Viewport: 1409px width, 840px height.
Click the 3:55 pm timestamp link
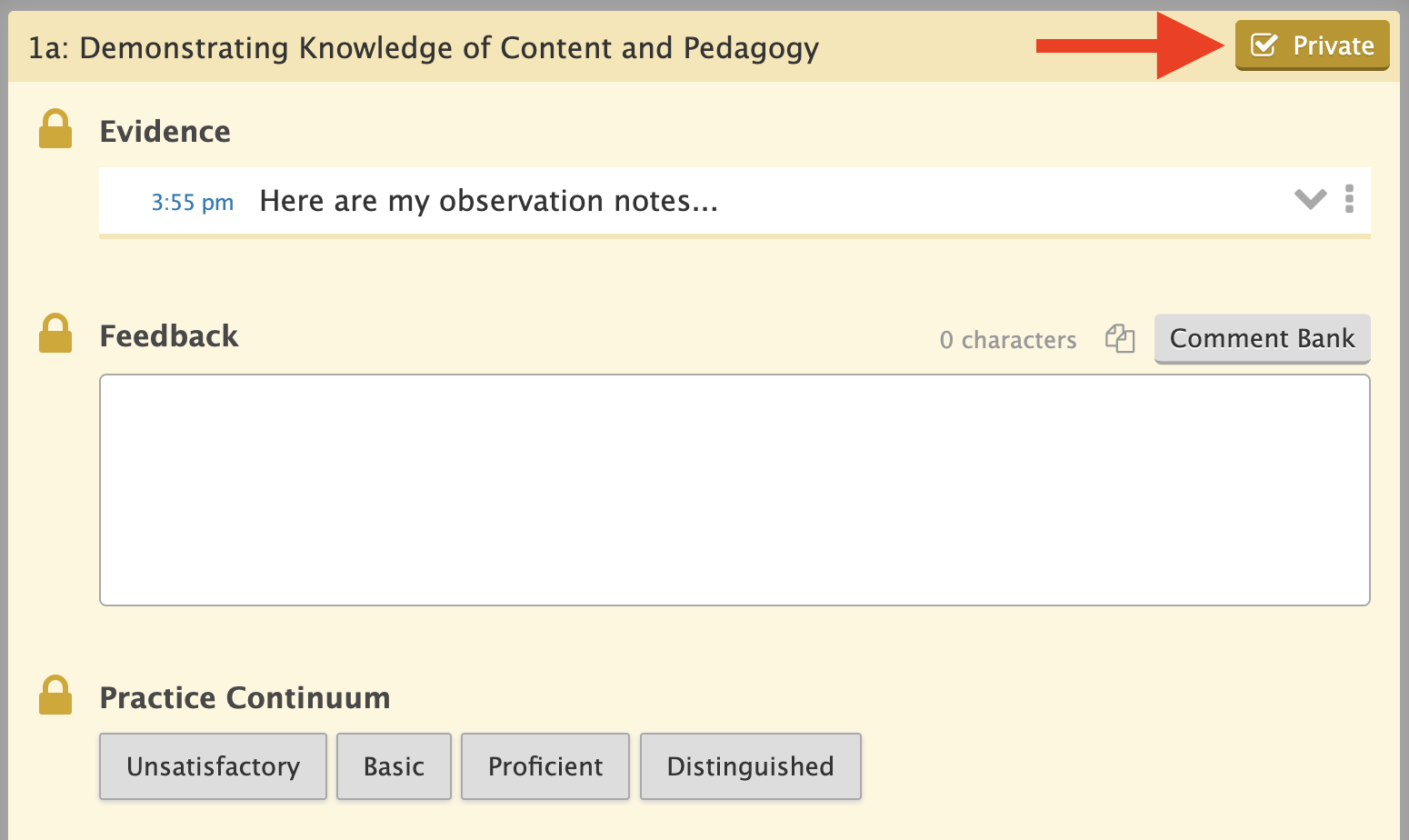click(192, 202)
